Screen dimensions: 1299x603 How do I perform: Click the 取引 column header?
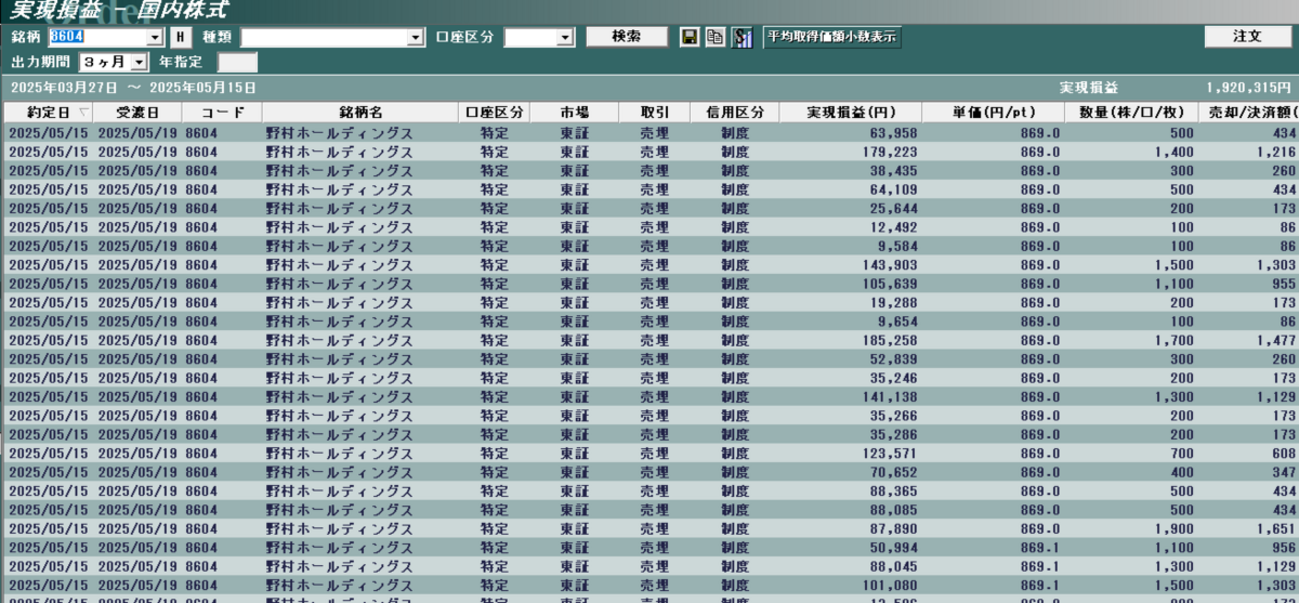point(656,112)
